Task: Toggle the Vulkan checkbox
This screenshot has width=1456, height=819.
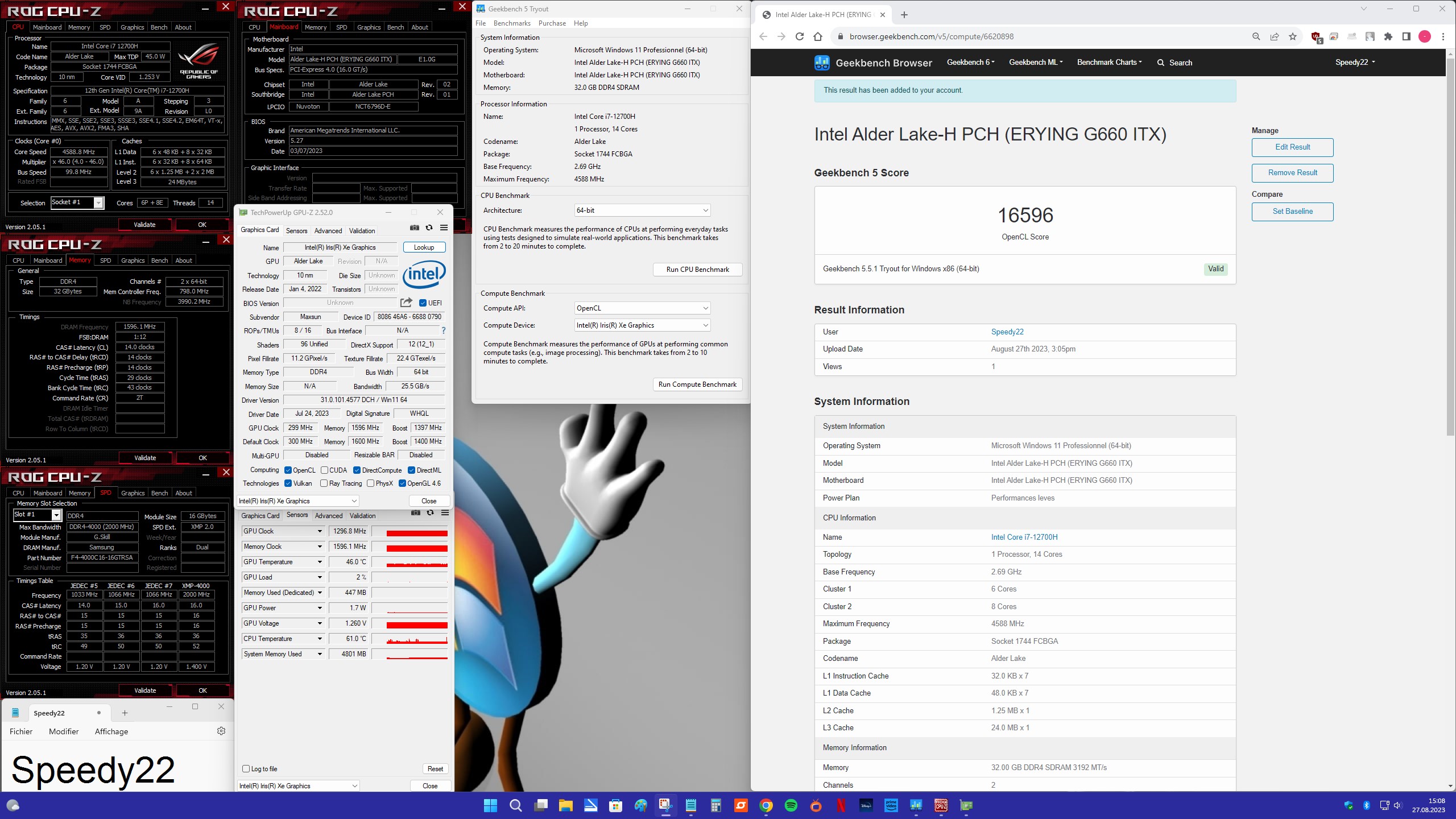Action: [x=288, y=483]
